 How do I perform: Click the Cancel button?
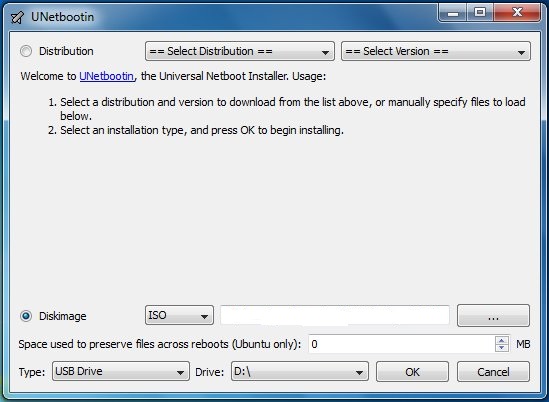point(493,372)
